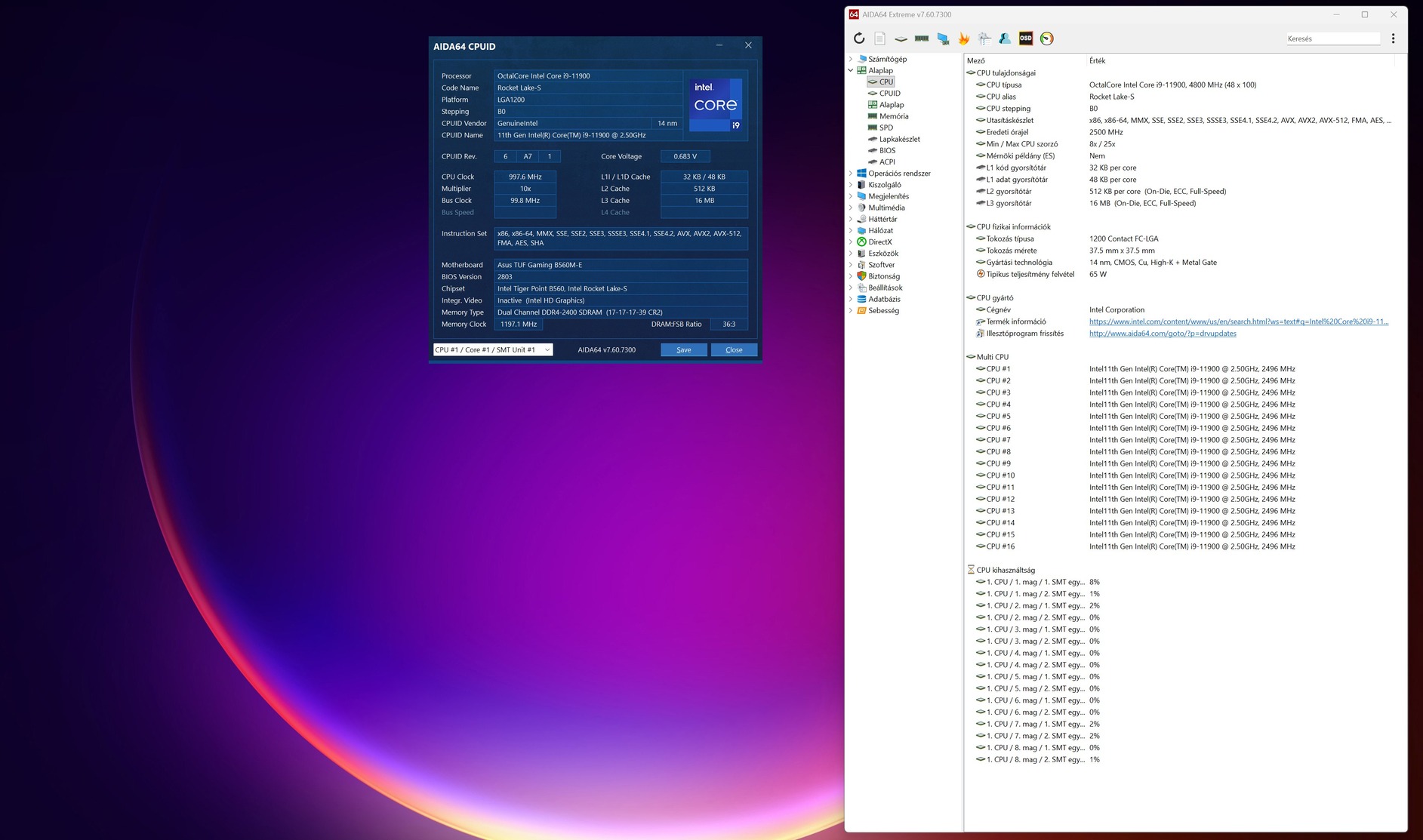The image size is (1423, 840).
Task: Collapse the Alaplap tree node
Action: [x=851, y=70]
